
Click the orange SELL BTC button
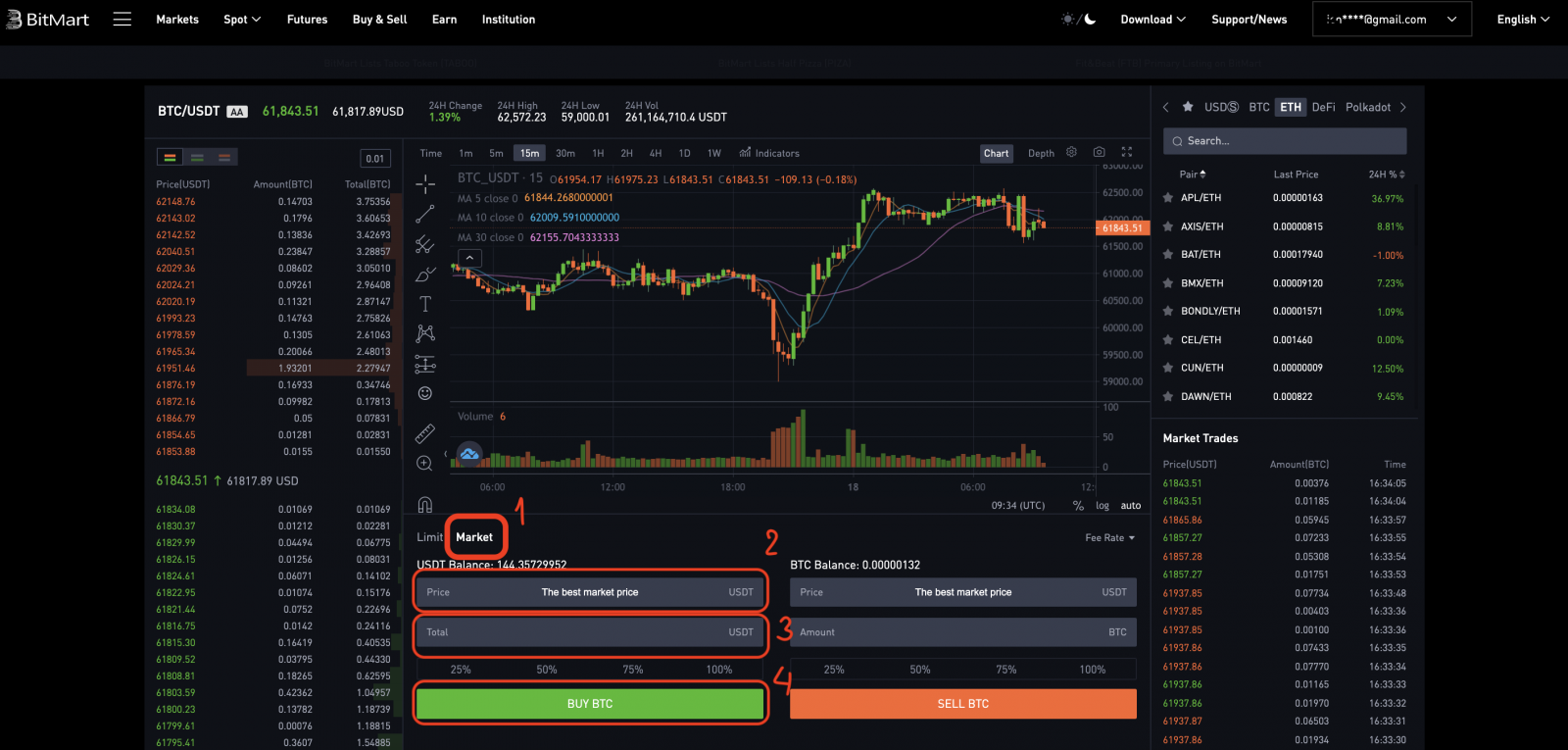963,704
